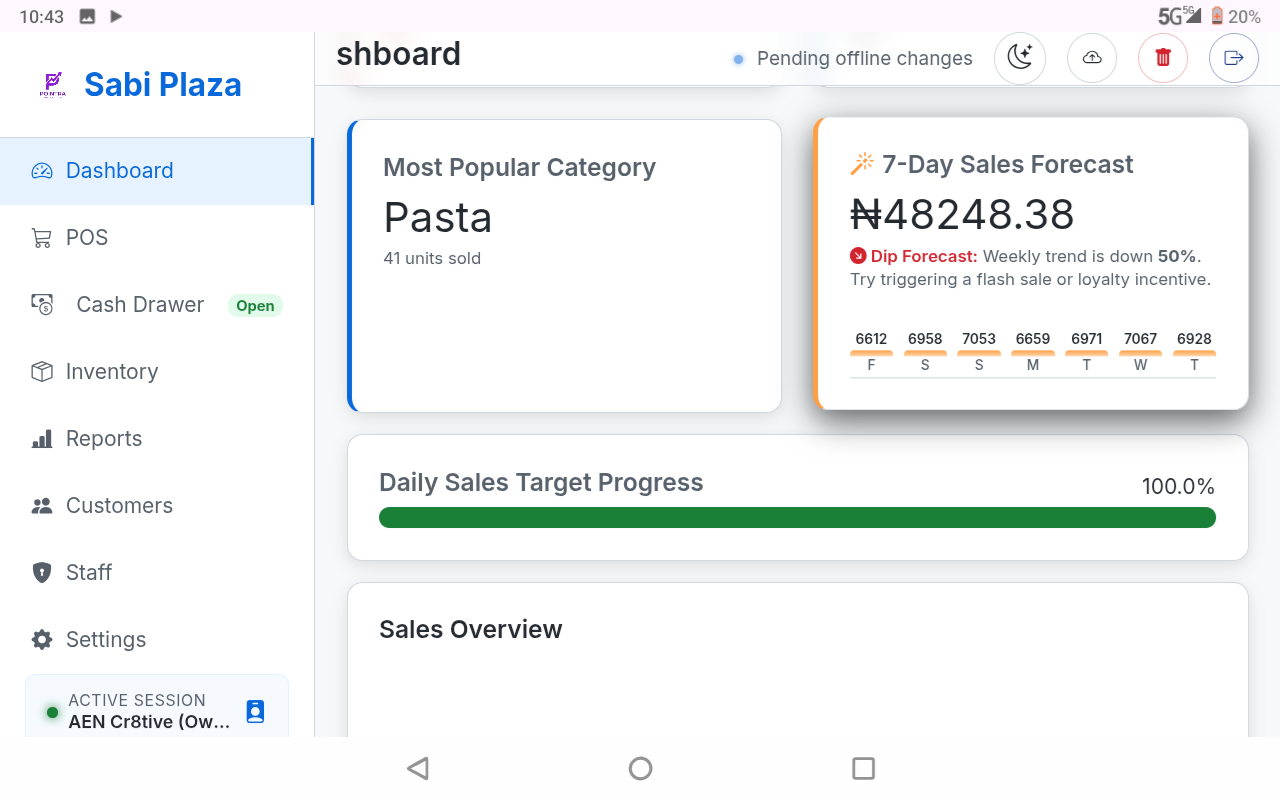Click the "AEN Cr8tive" session user name

[150, 722]
